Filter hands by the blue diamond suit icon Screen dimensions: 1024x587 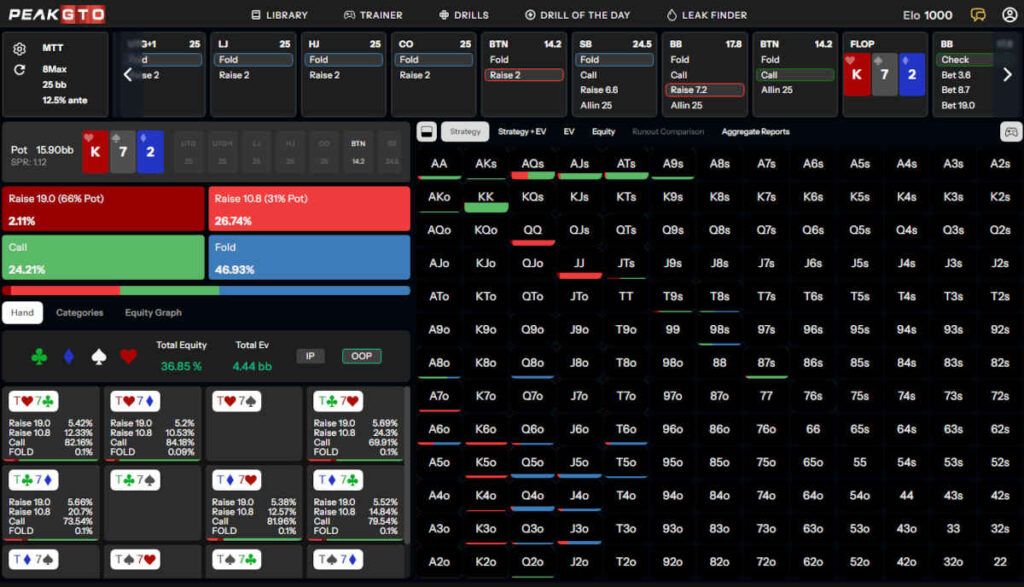68,355
